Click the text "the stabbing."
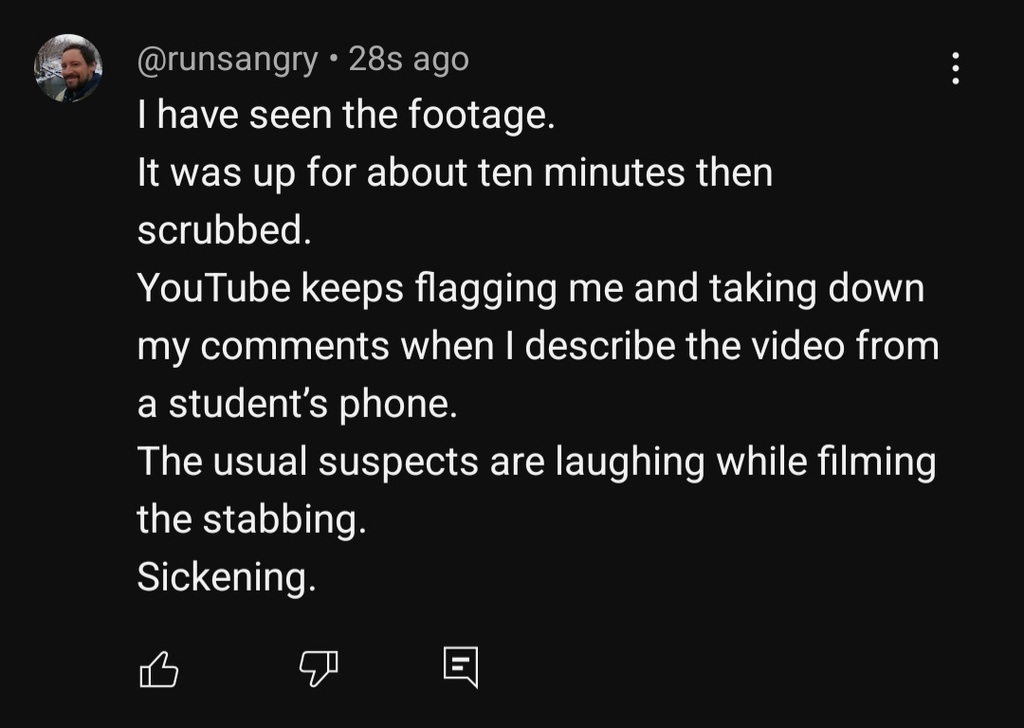Image resolution: width=1024 pixels, height=728 pixels. click(x=251, y=520)
